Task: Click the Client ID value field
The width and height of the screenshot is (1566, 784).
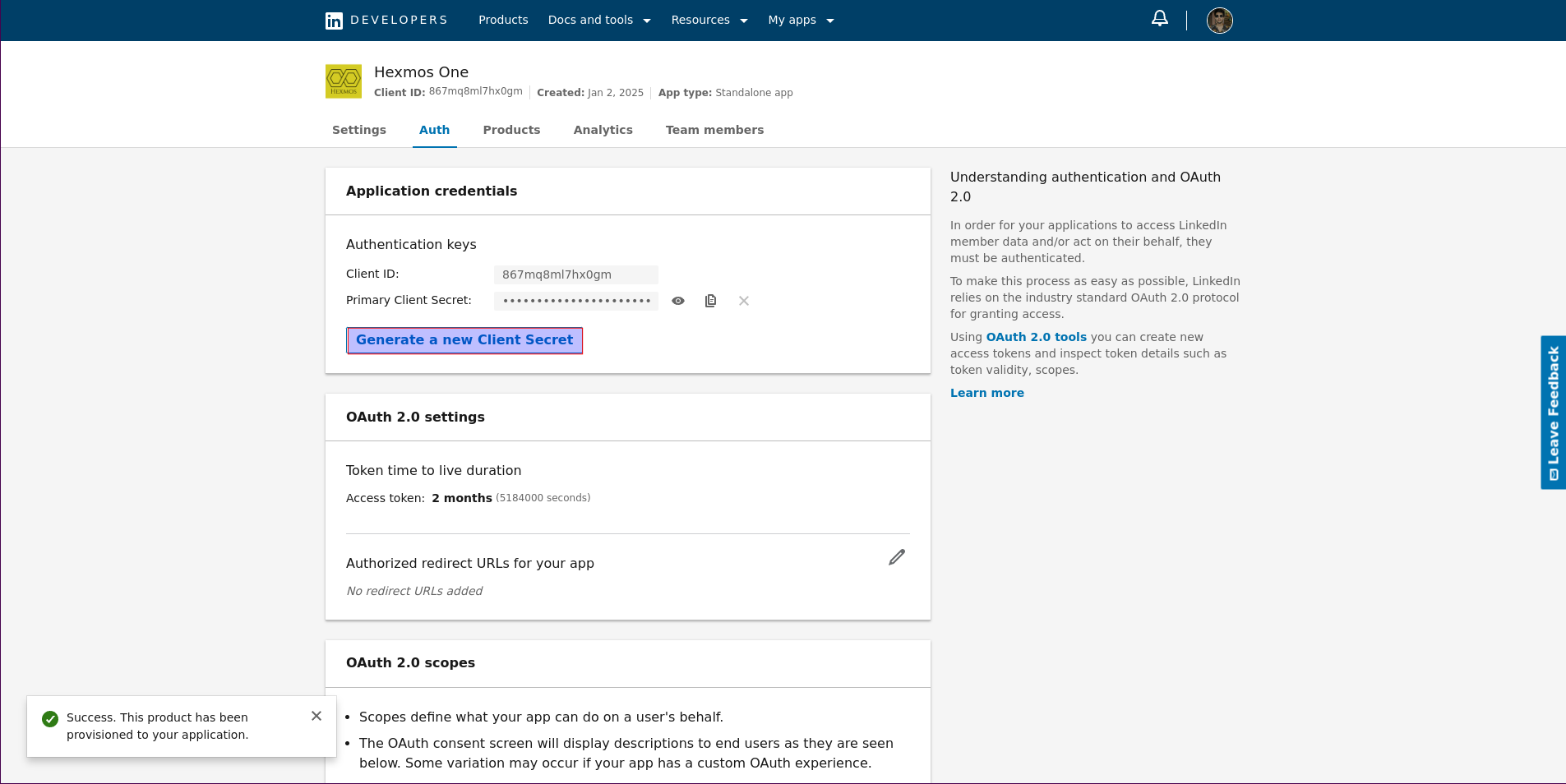Action: (x=575, y=274)
